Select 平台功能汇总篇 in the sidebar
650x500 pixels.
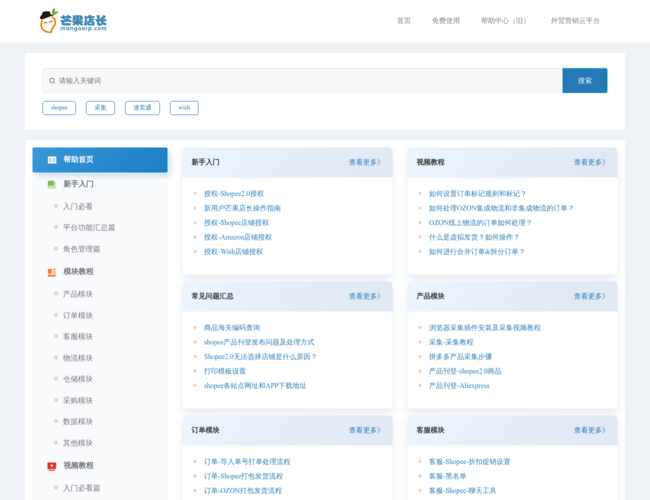pos(89,228)
